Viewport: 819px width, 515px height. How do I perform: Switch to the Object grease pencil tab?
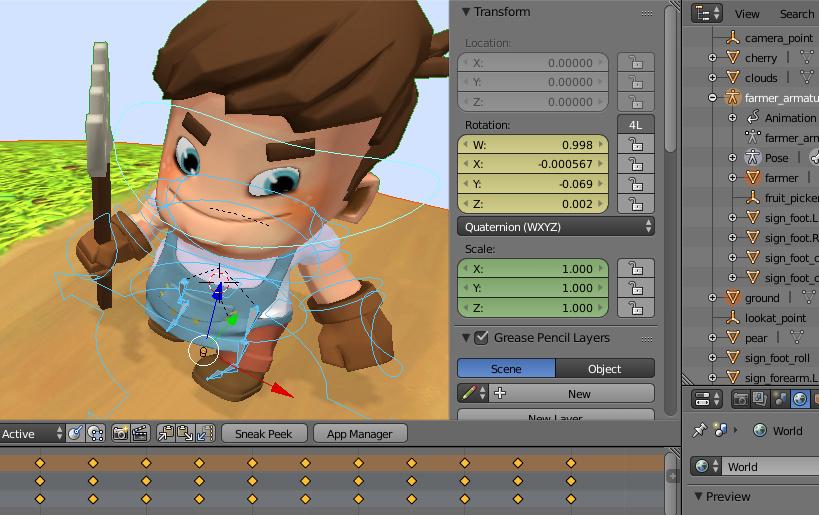click(604, 368)
